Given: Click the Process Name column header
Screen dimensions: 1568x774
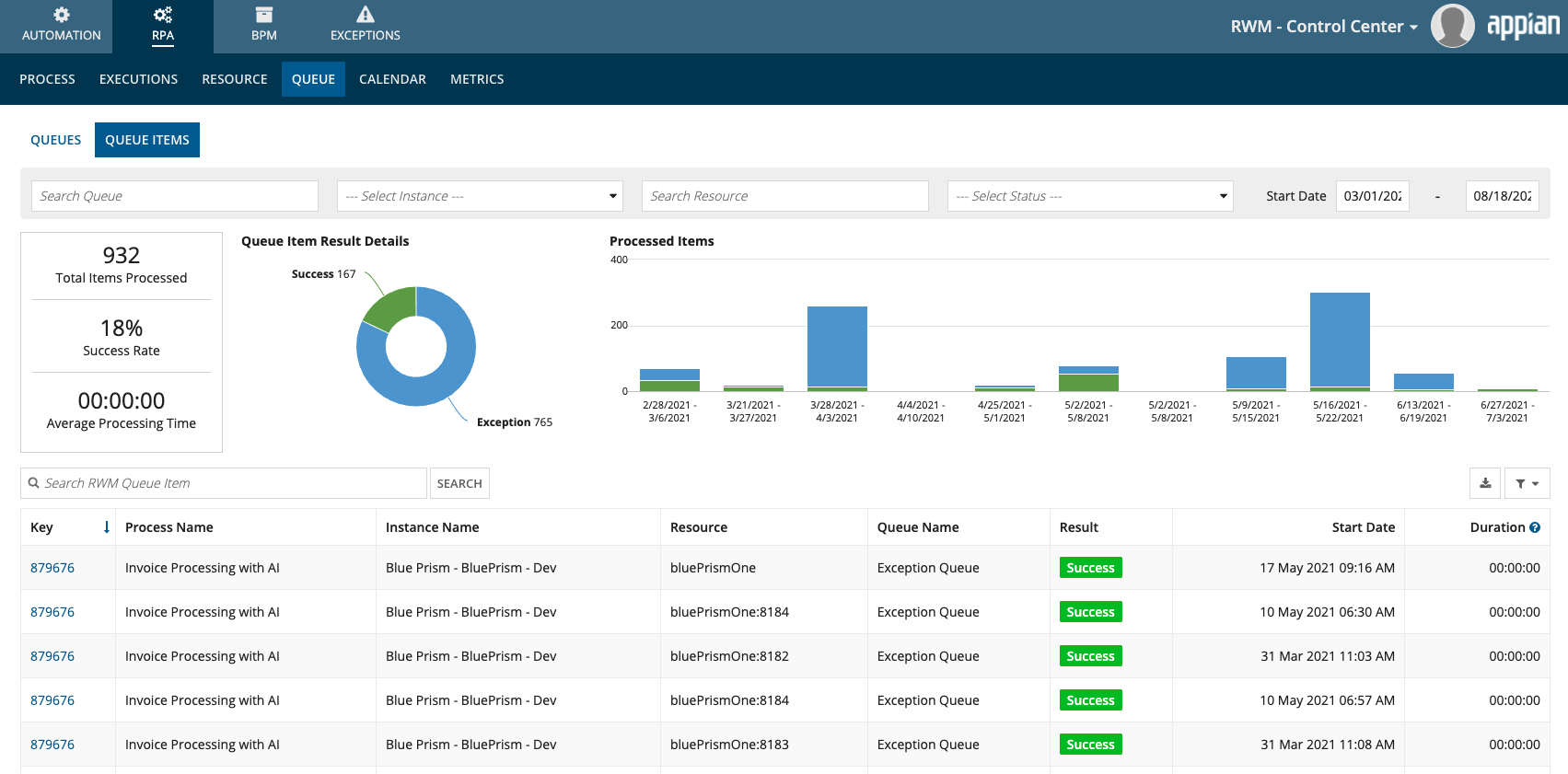Looking at the screenshot, I should 169,527.
